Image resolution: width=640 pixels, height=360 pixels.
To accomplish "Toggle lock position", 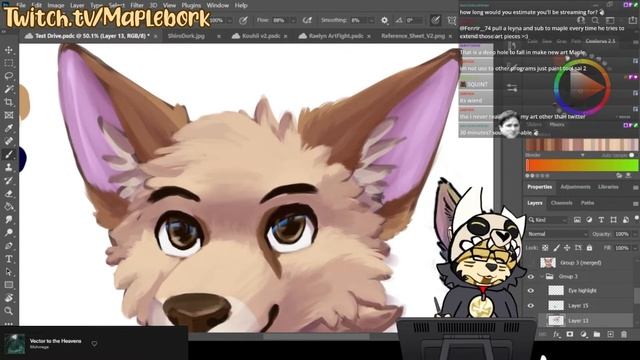I will click(567, 248).
